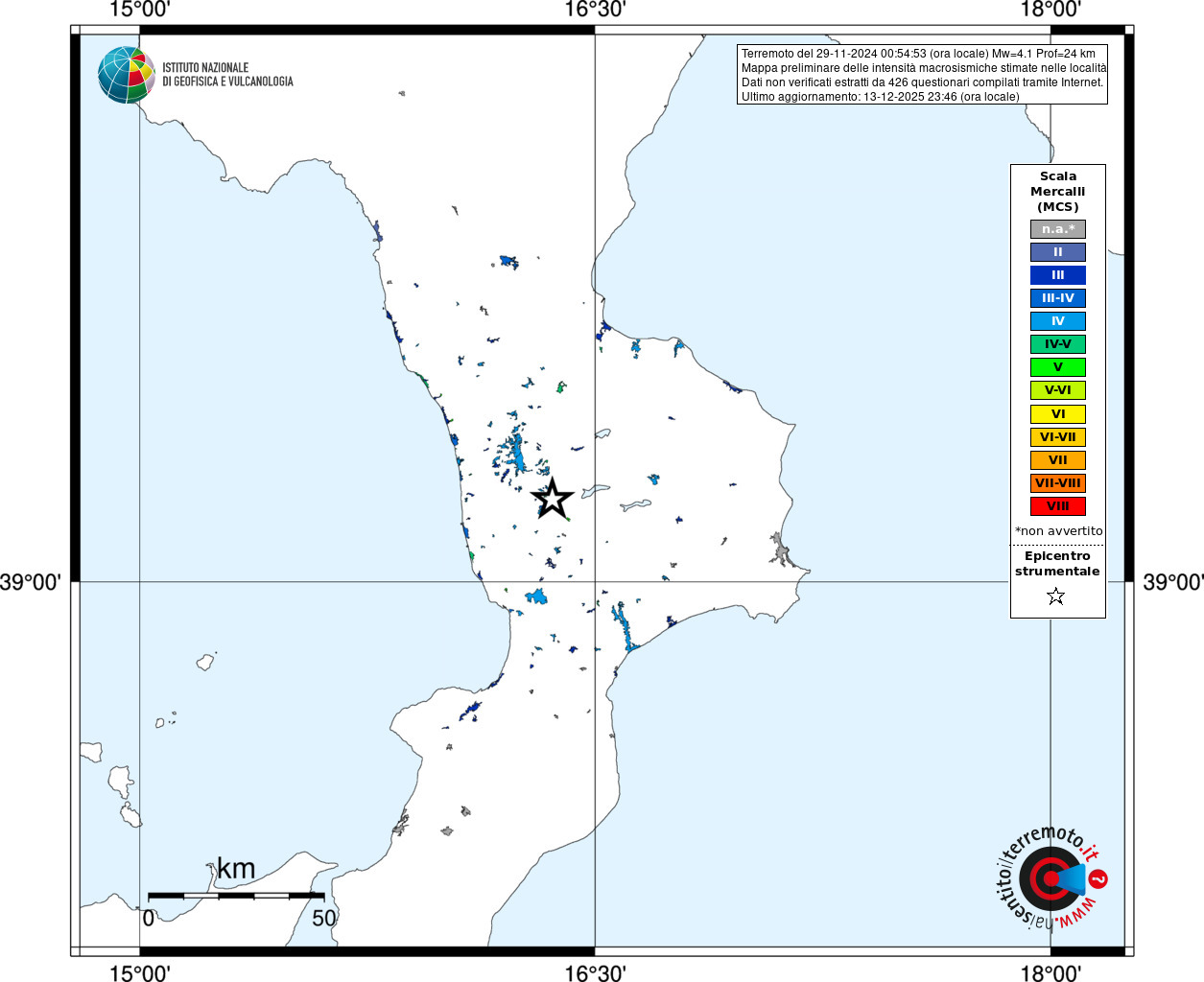1204x982 pixels.
Task: Select the gray n.a.* legend swatch
Action: pyautogui.click(x=1057, y=229)
